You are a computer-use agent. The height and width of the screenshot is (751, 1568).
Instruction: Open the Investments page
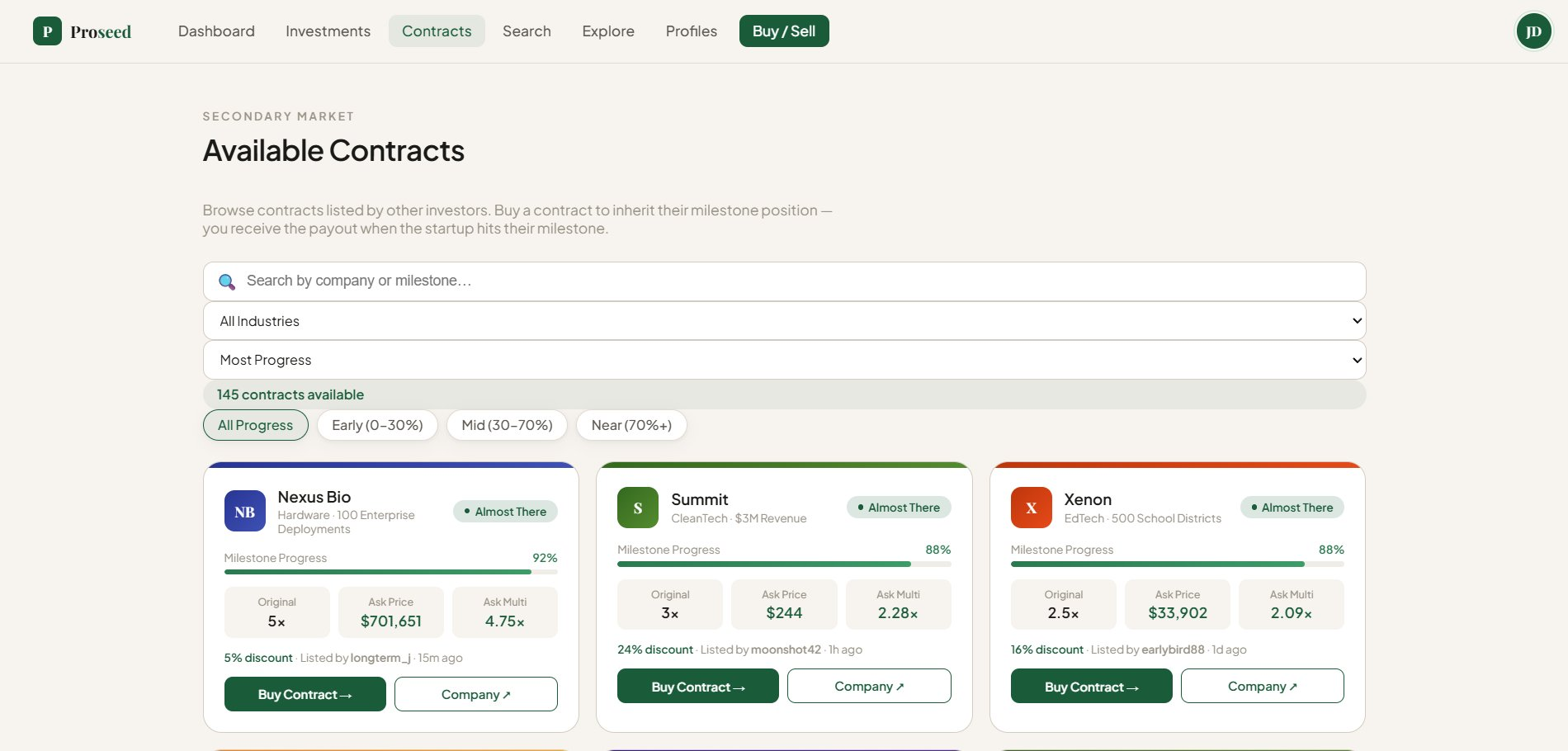tap(328, 31)
